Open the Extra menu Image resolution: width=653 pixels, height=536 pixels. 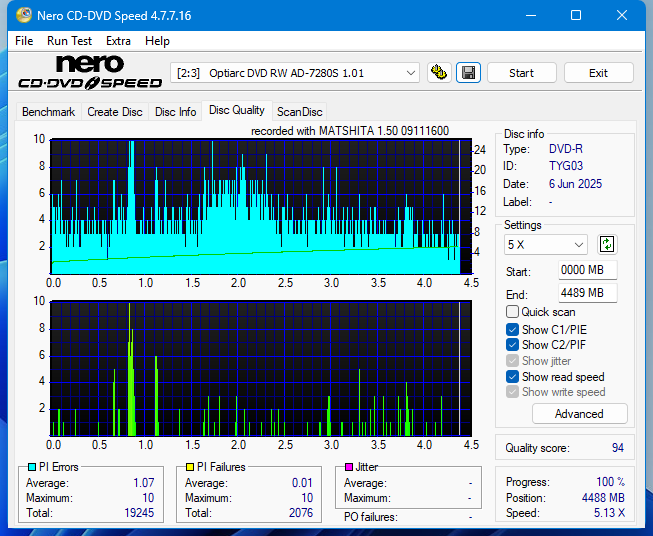coord(118,41)
